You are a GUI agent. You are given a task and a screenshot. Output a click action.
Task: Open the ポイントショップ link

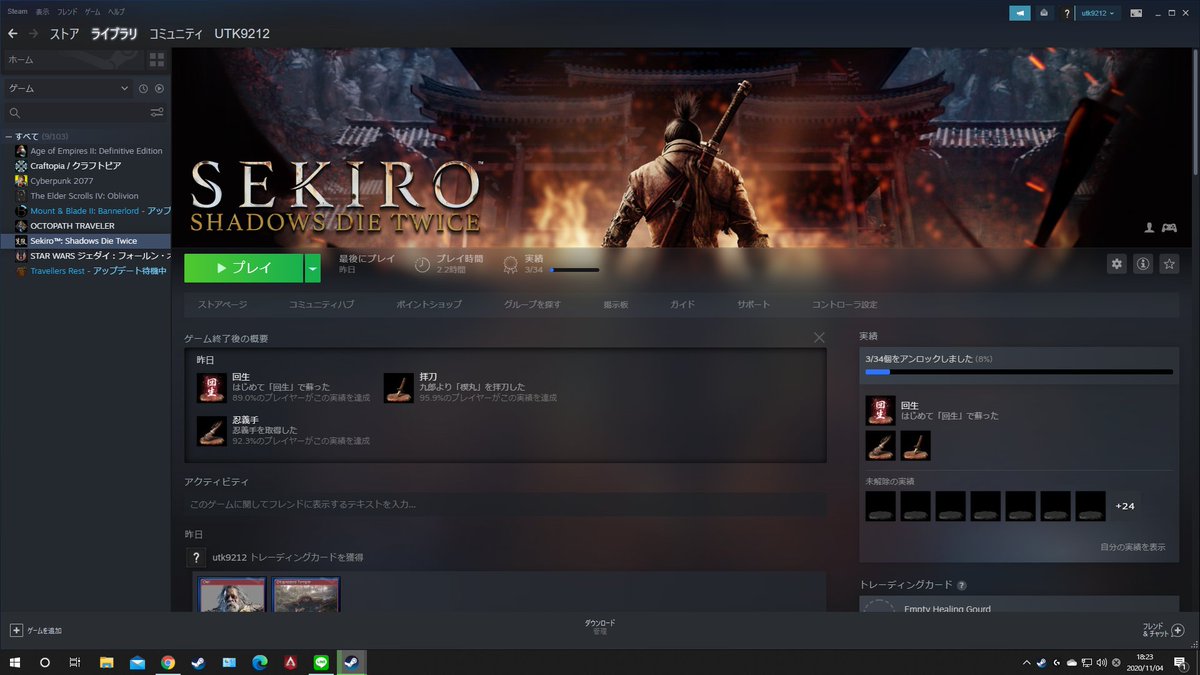pos(429,304)
